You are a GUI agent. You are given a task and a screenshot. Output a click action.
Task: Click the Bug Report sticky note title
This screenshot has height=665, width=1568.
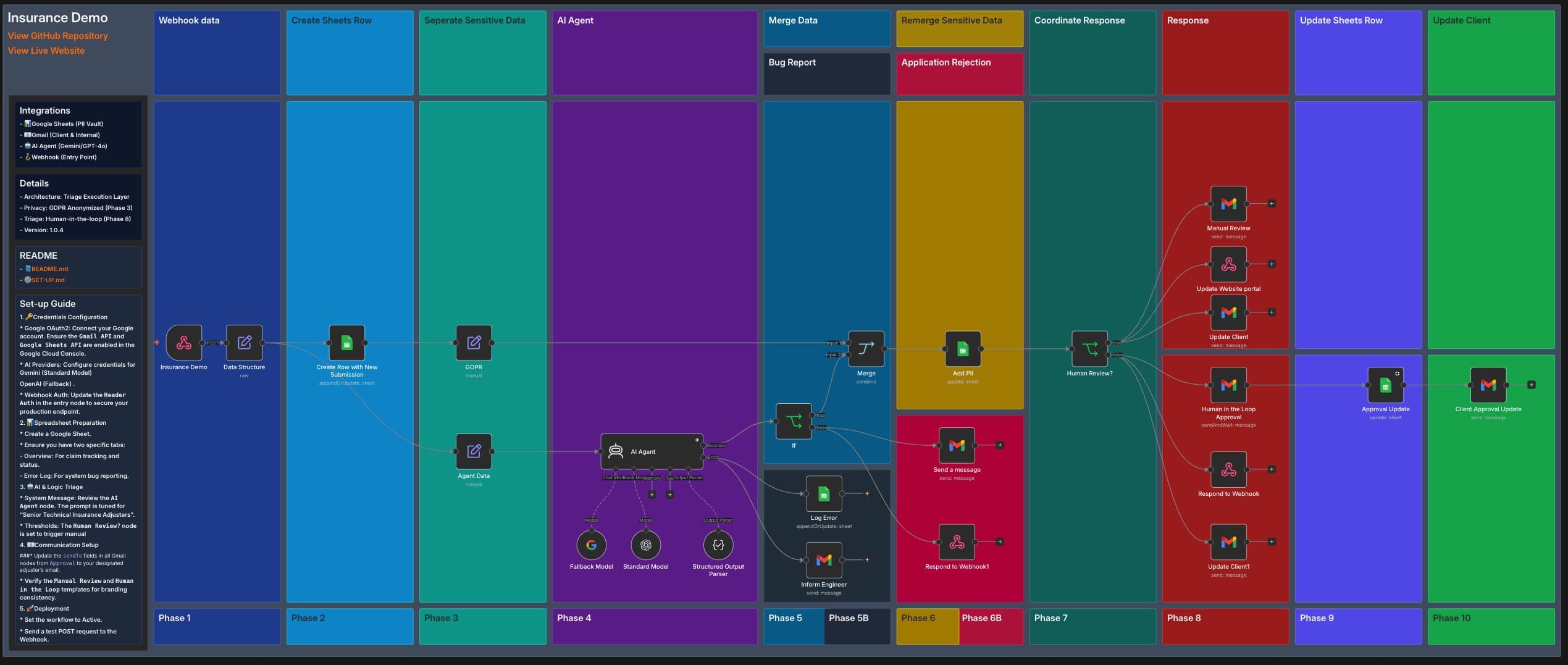[792, 62]
